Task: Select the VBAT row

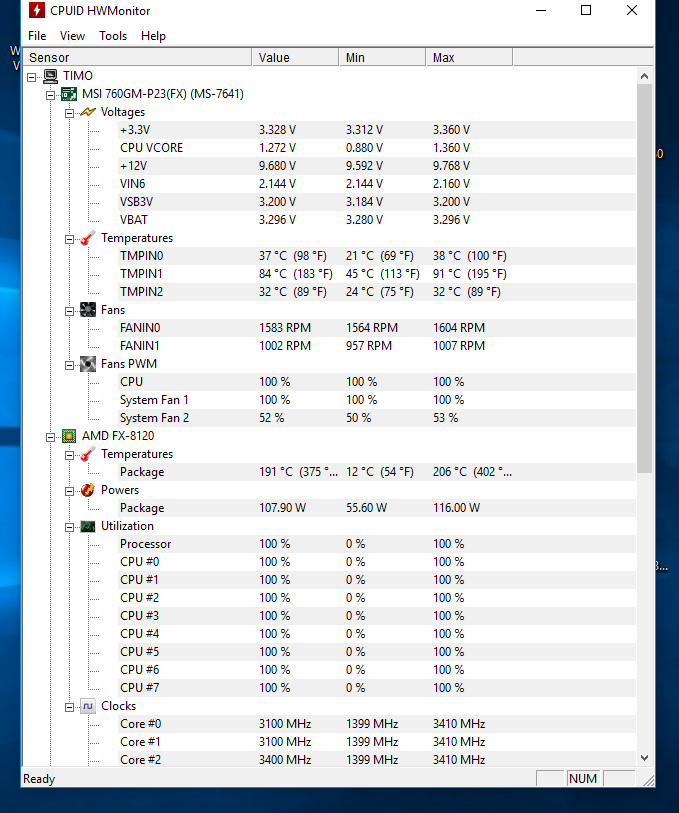Action: (x=377, y=220)
